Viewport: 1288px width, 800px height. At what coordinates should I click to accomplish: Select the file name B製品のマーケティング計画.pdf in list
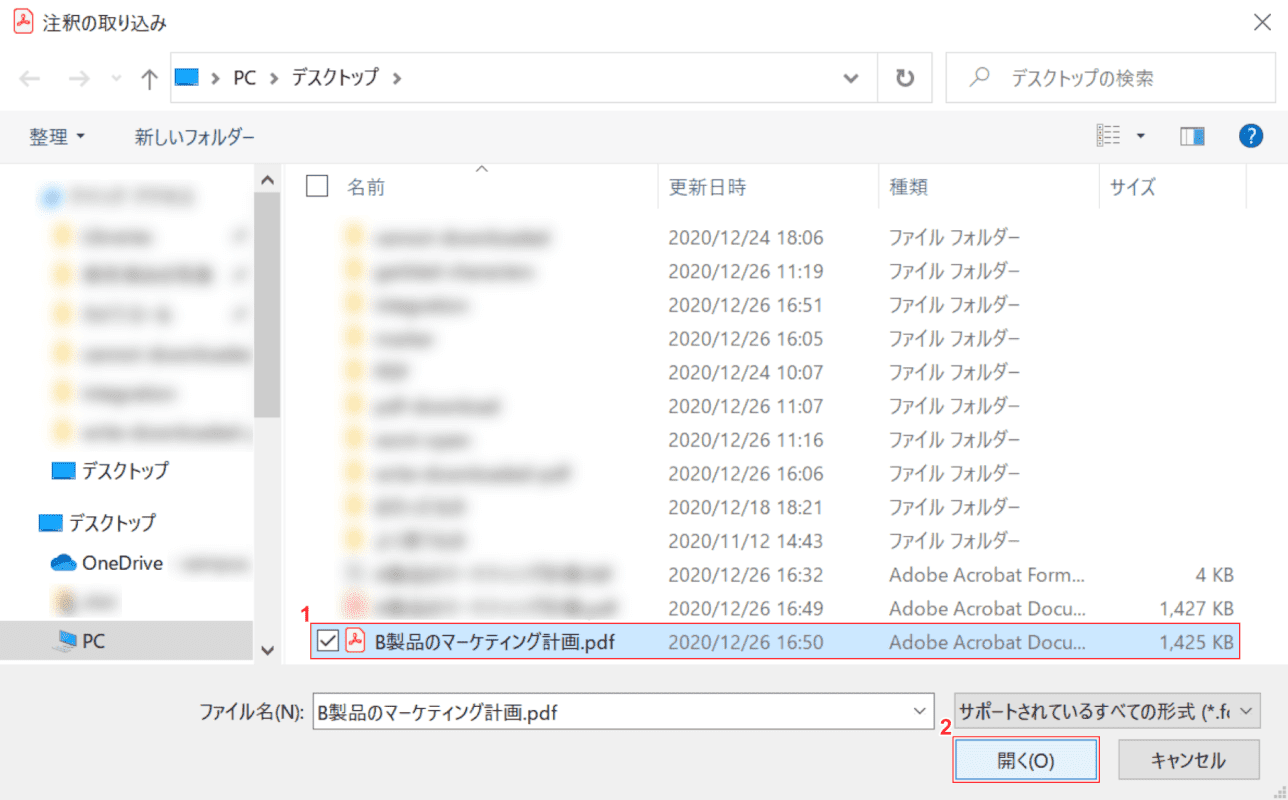pos(495,642)
